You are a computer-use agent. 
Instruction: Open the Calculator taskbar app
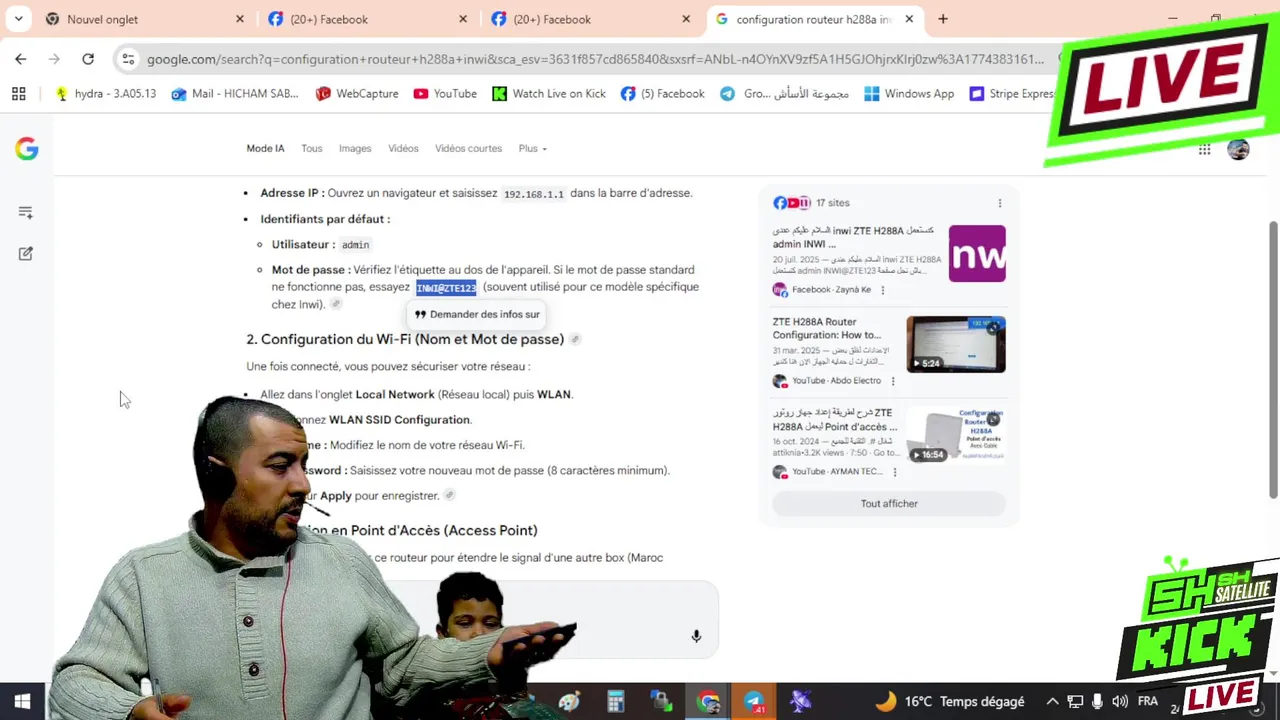[615, 702]
